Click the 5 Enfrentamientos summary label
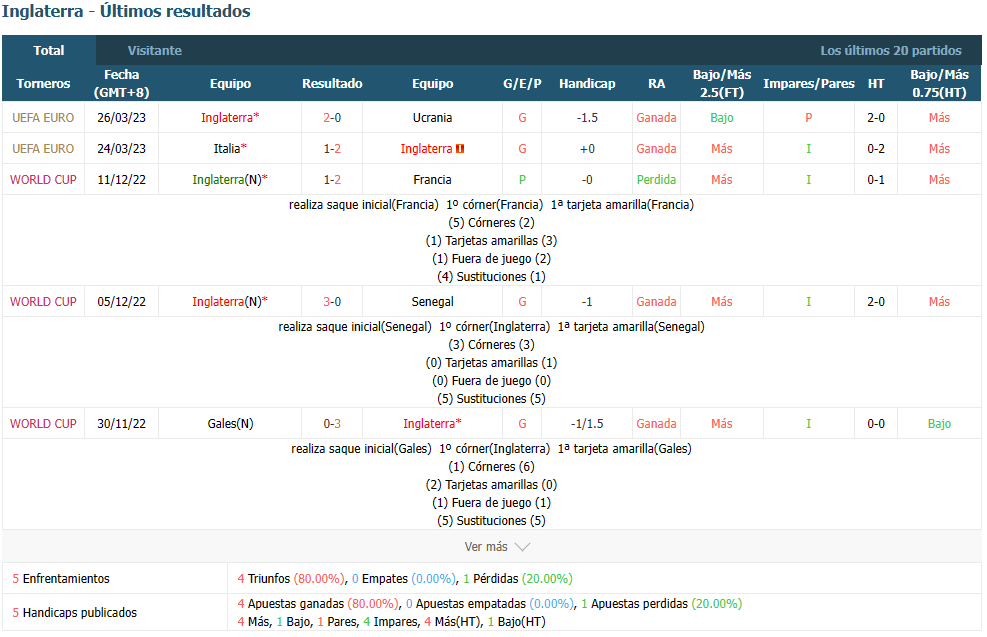Screen dimensions: 987x637 [x=61, y=578]
